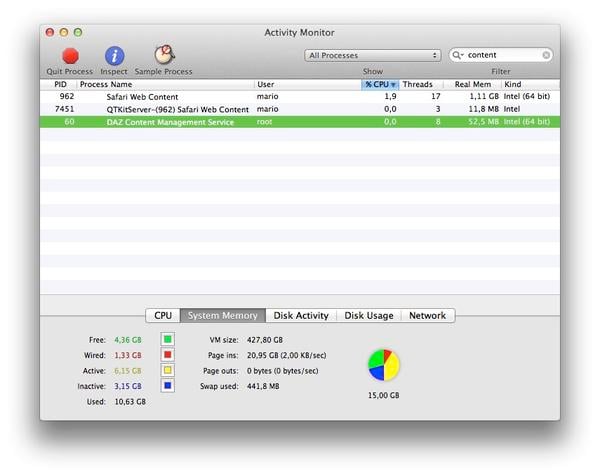Click PID 7451 cell
Viewport: 600px width, 476px height.
pyautogui.click(x=64, y=109)
